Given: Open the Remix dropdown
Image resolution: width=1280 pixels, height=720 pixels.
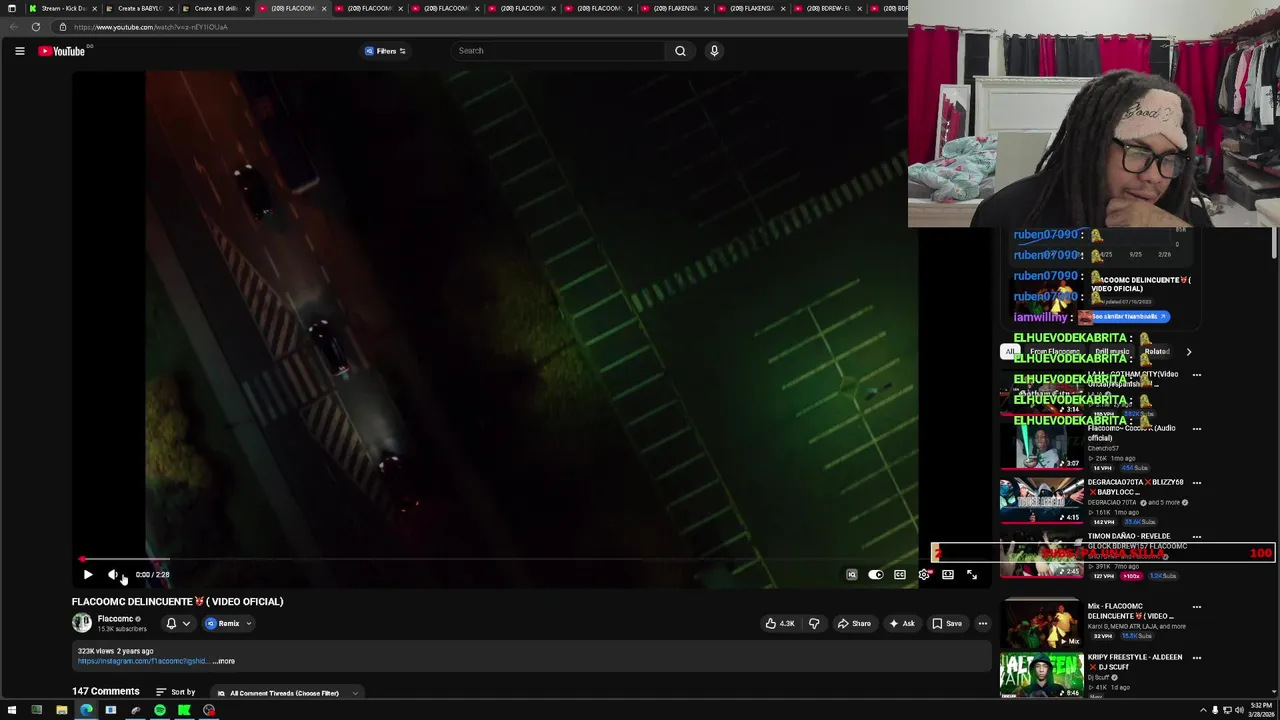Looking at the screenshot, I should pos(228,624).
